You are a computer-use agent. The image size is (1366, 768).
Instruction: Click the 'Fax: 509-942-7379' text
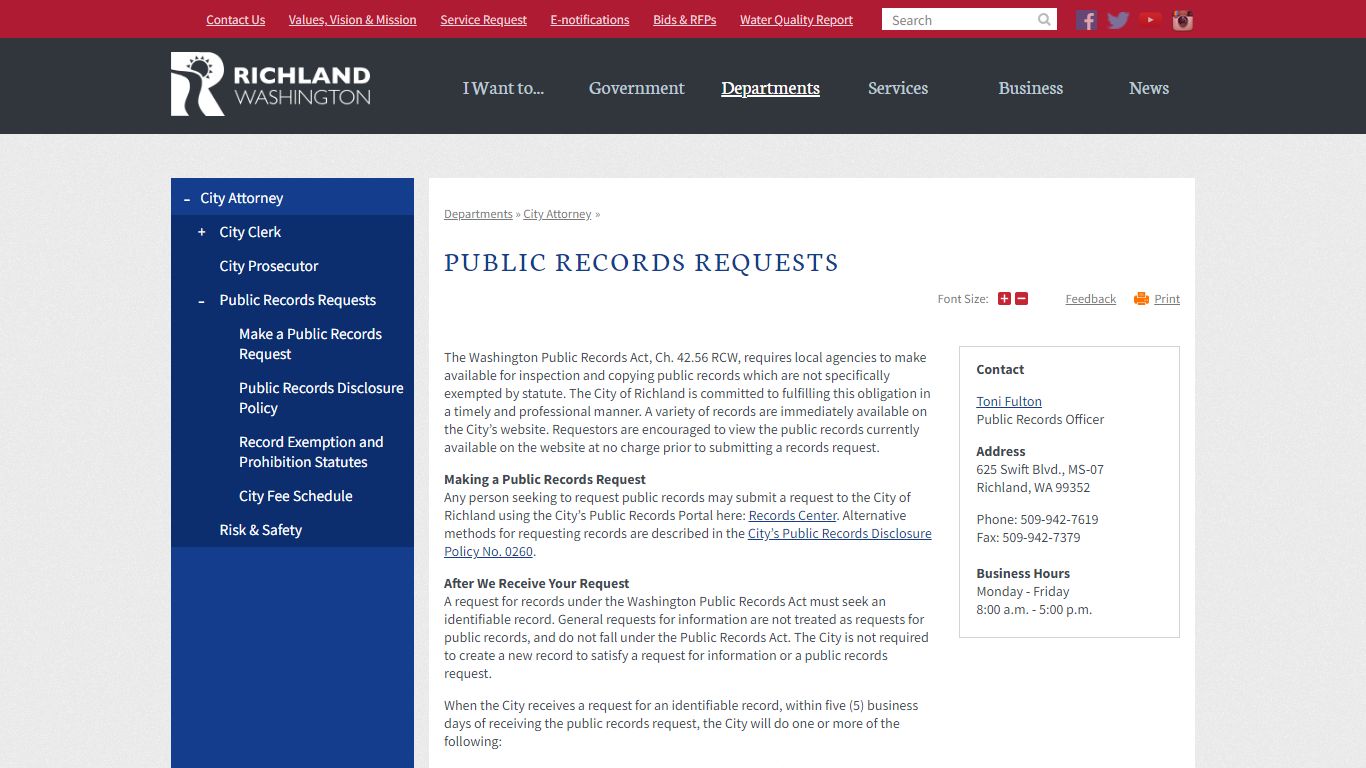coord(1028,537)
